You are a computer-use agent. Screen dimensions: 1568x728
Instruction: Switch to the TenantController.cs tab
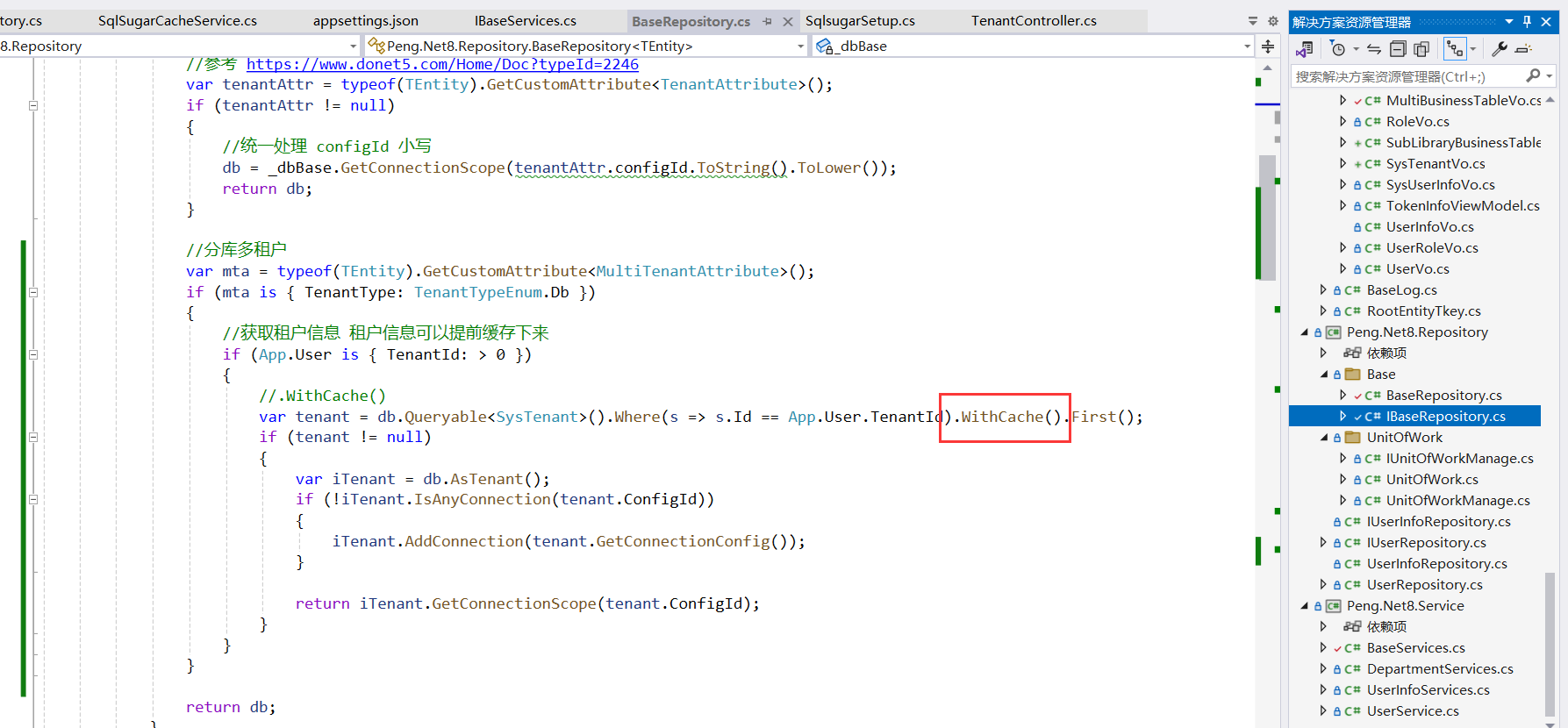[1034, 21]
